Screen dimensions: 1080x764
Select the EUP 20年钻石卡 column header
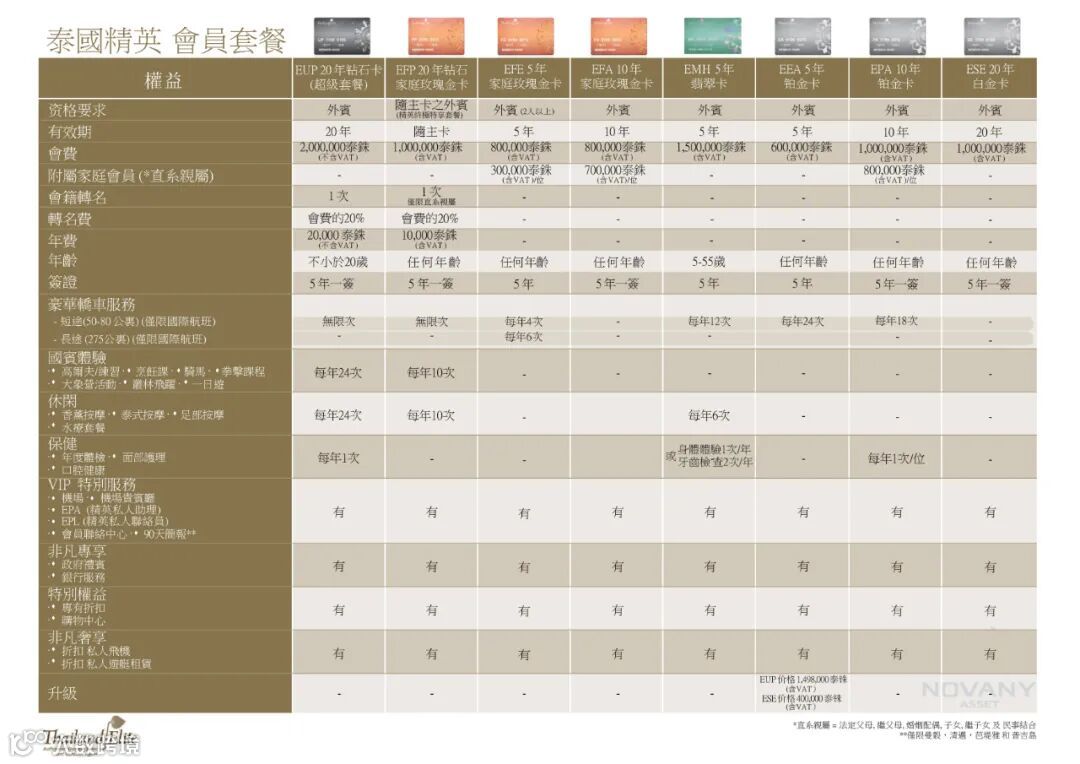[x=338, y=78]
